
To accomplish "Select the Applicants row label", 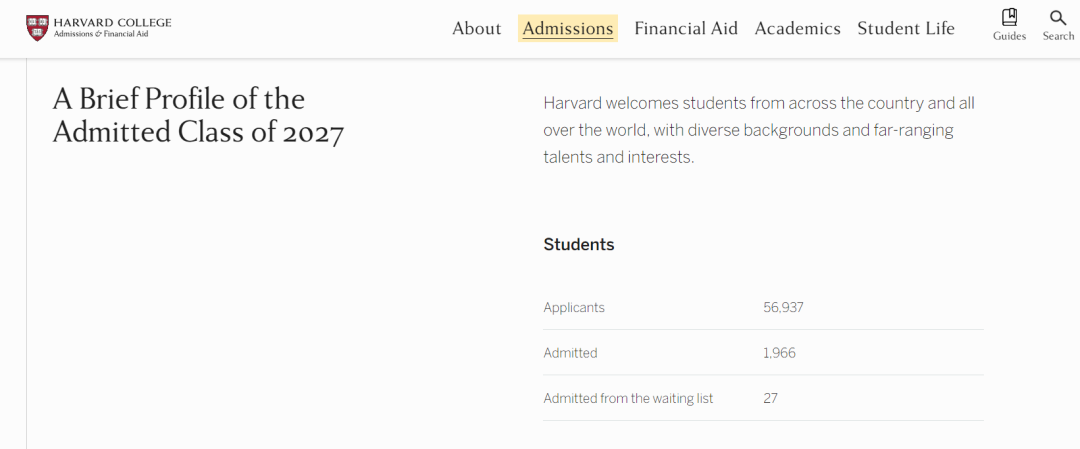I will (574, 307).
